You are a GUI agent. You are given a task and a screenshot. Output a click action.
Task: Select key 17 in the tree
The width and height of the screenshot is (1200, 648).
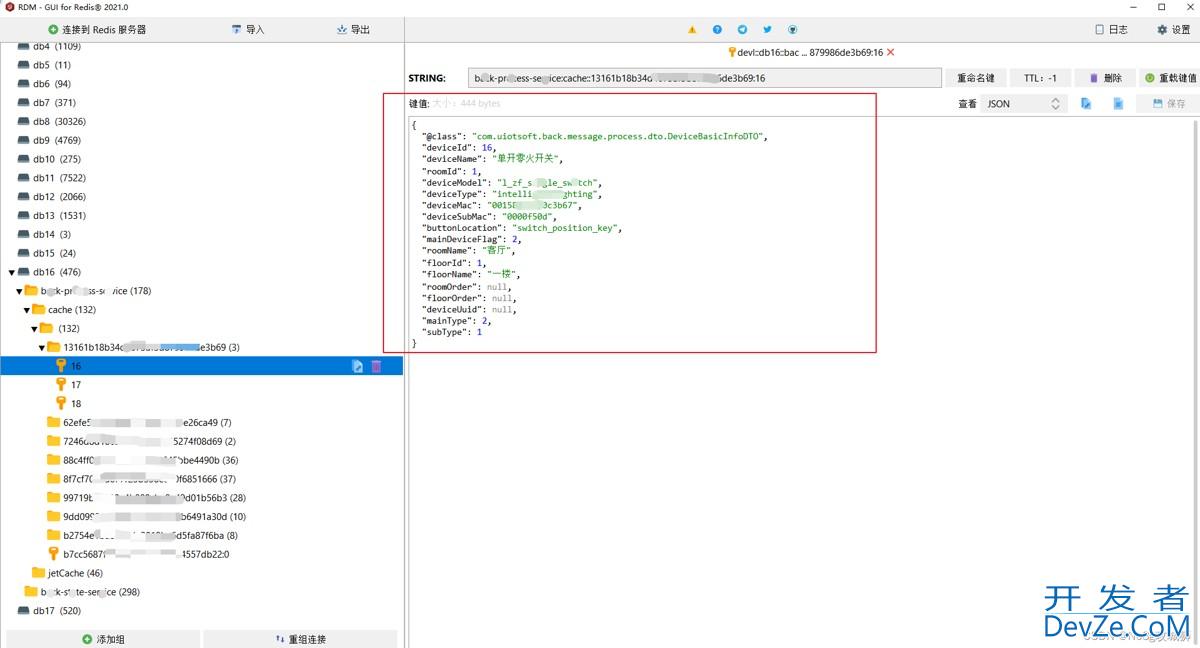pos(76,385)
